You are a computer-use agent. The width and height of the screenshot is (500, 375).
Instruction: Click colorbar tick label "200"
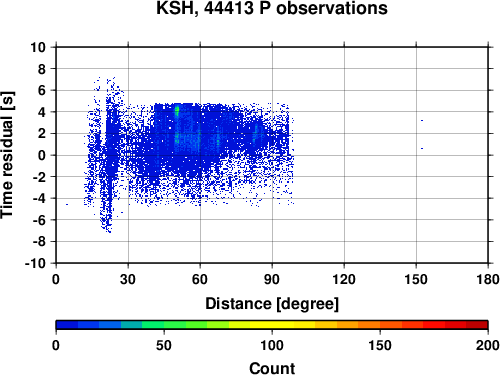(x=488, y=345)
